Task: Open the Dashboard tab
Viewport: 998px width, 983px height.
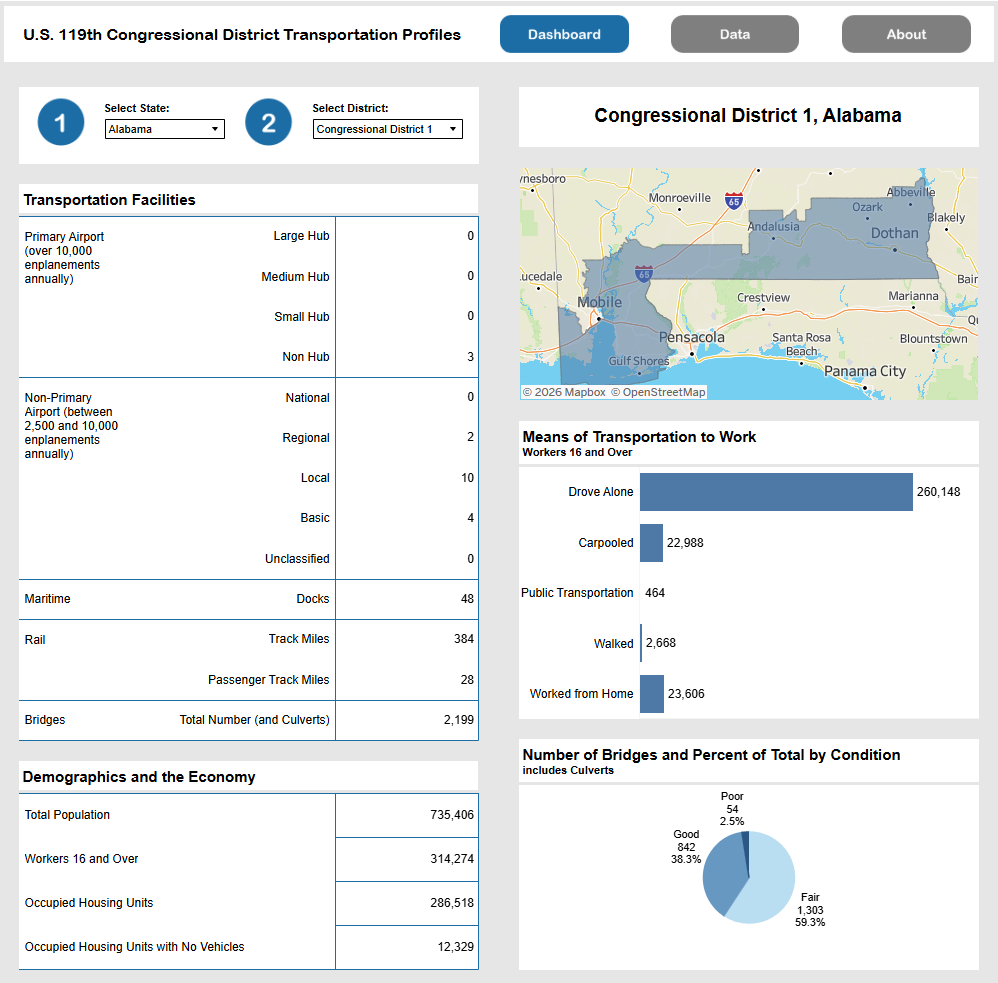Action: tap(564, 34)
